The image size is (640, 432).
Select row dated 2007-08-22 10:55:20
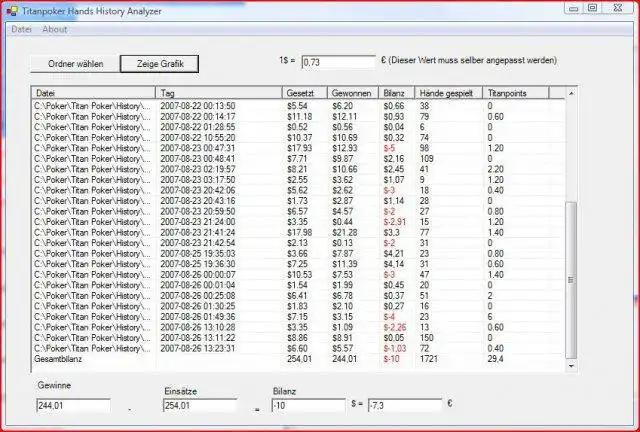299,138
